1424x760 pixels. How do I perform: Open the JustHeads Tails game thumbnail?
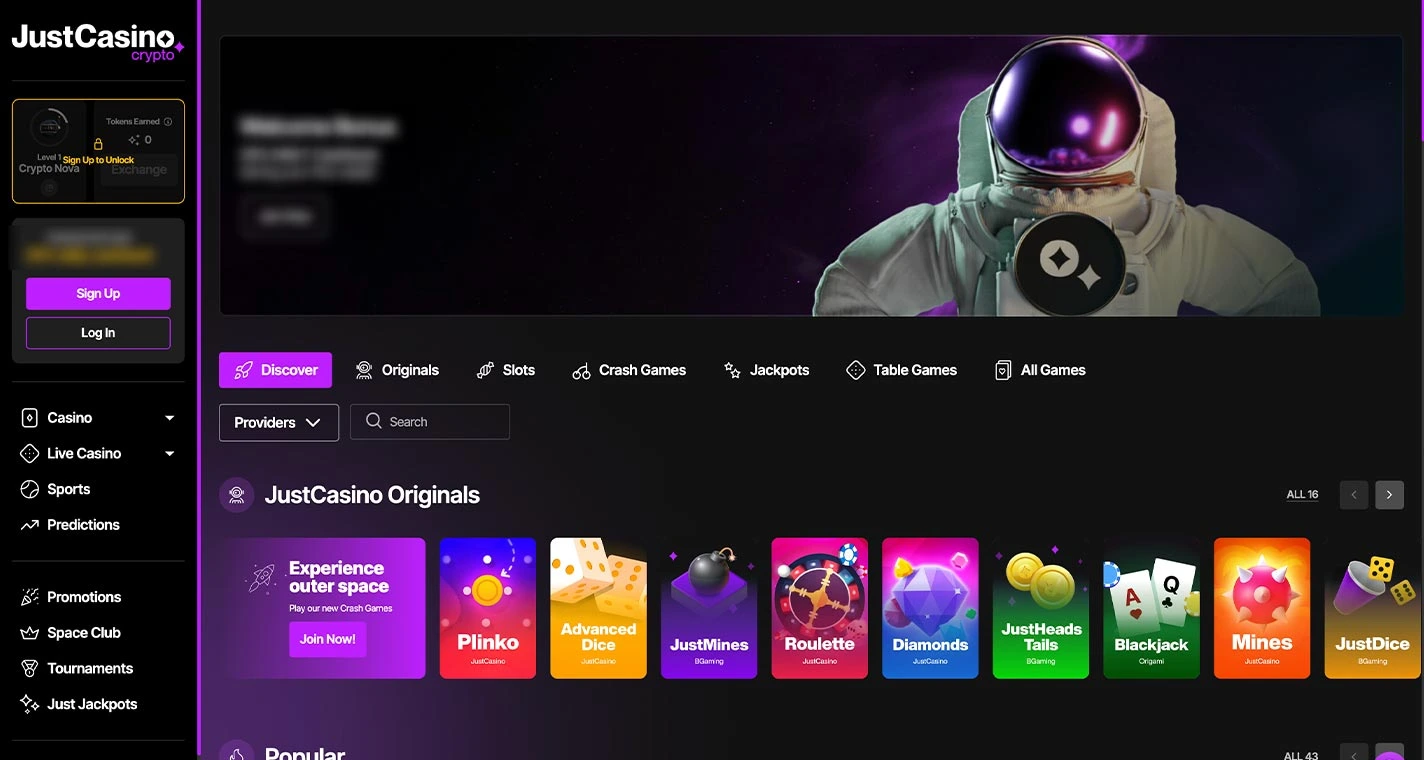(x=1041, y=608)
